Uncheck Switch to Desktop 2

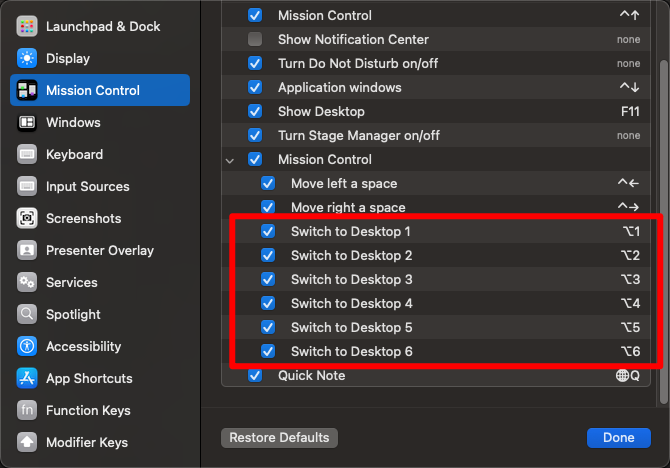[268, 255]
